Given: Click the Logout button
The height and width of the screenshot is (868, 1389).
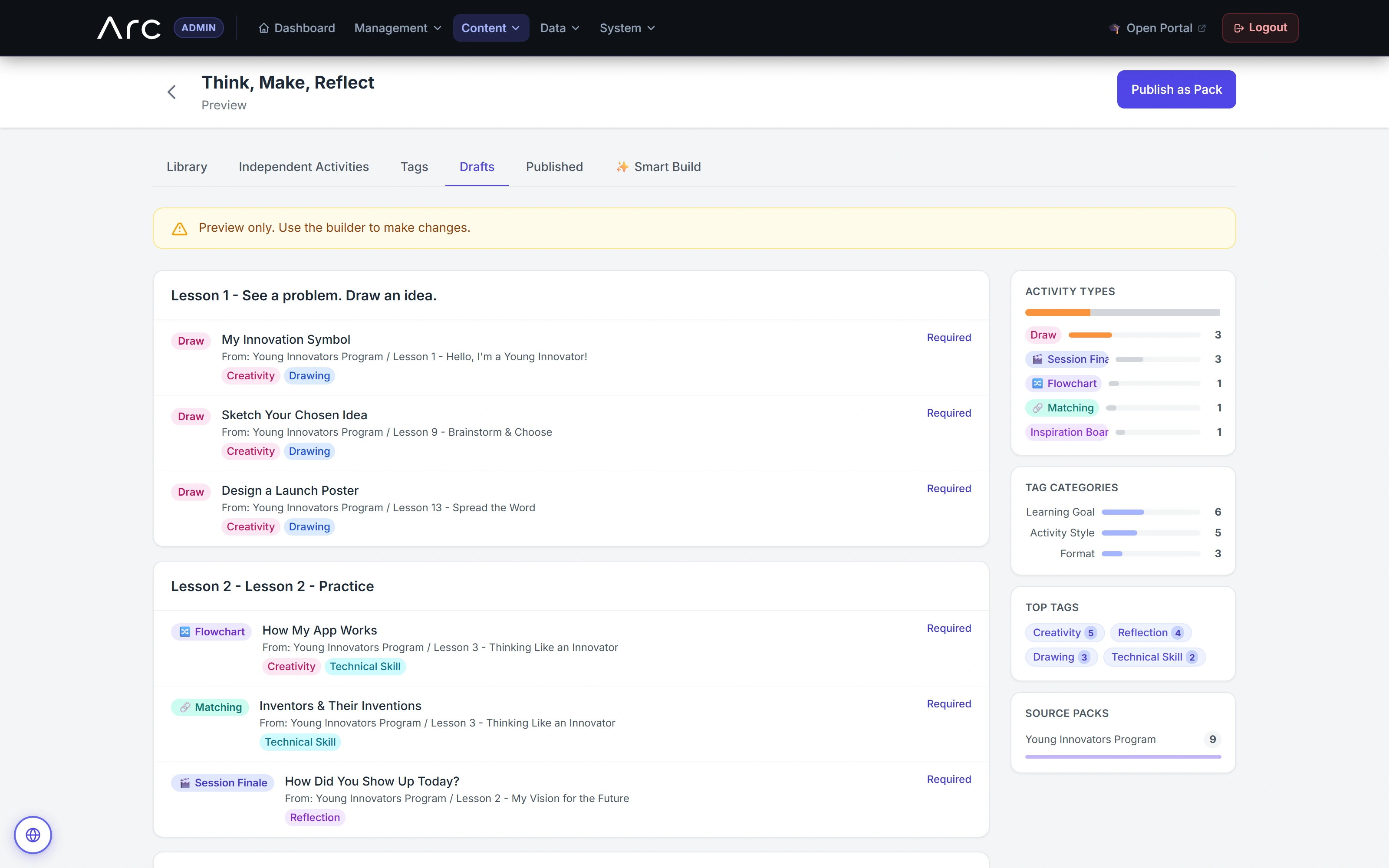Looking at the screenshot, I should pos(1260,27).
